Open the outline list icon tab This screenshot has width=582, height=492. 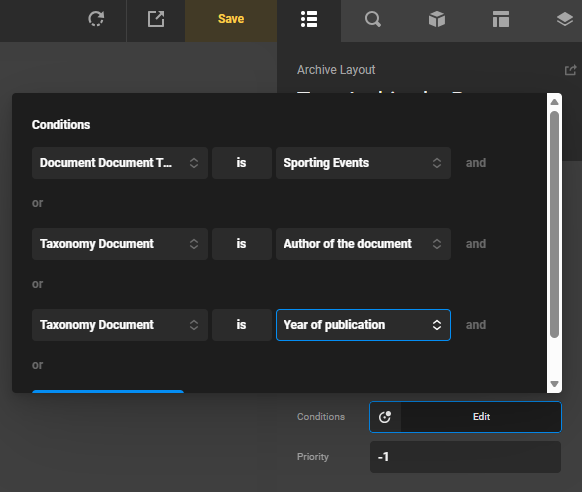(309, 19)
